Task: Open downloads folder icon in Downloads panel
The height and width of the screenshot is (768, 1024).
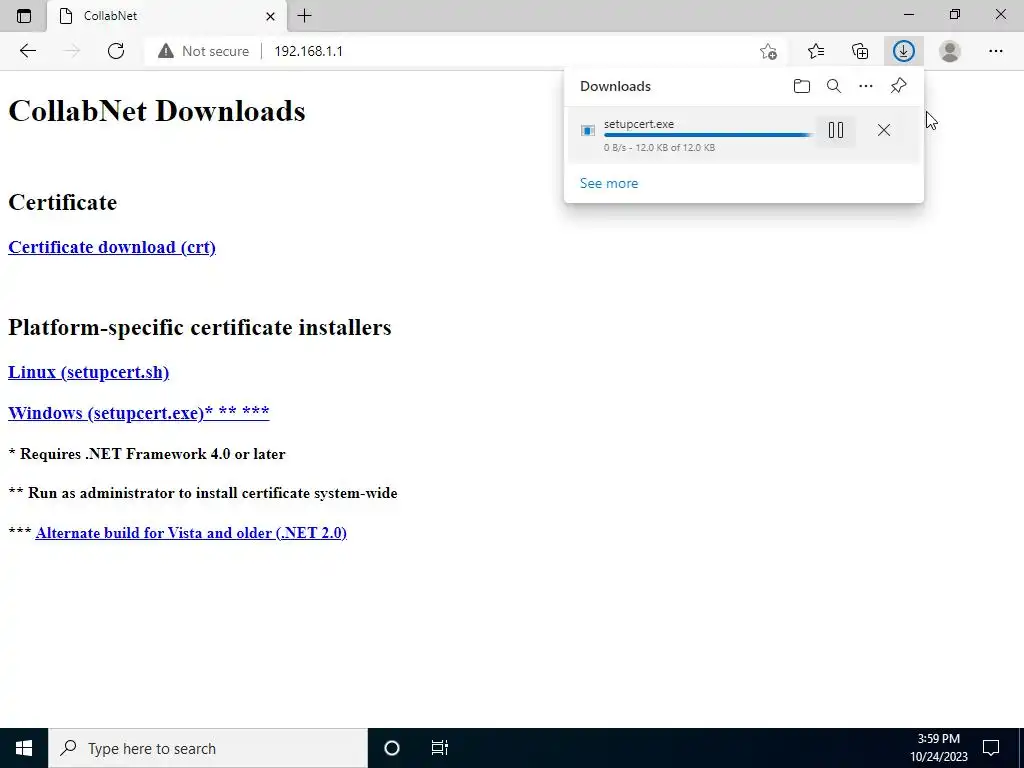Action: [801, 86]
